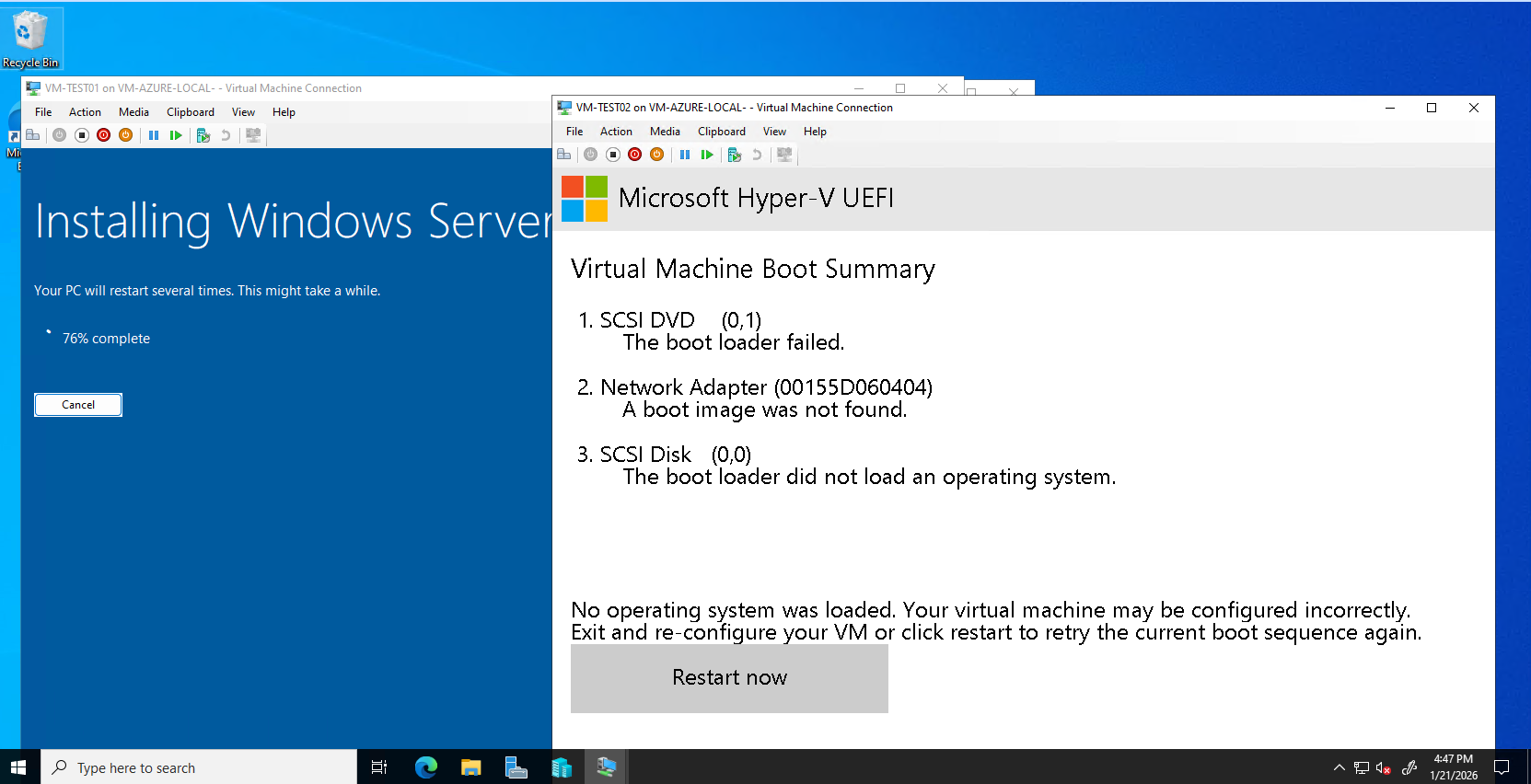Turn off VM-TEST02 with the black stop icon
1531x784 pixels.
pyautogui.click(x=613, y=155)
